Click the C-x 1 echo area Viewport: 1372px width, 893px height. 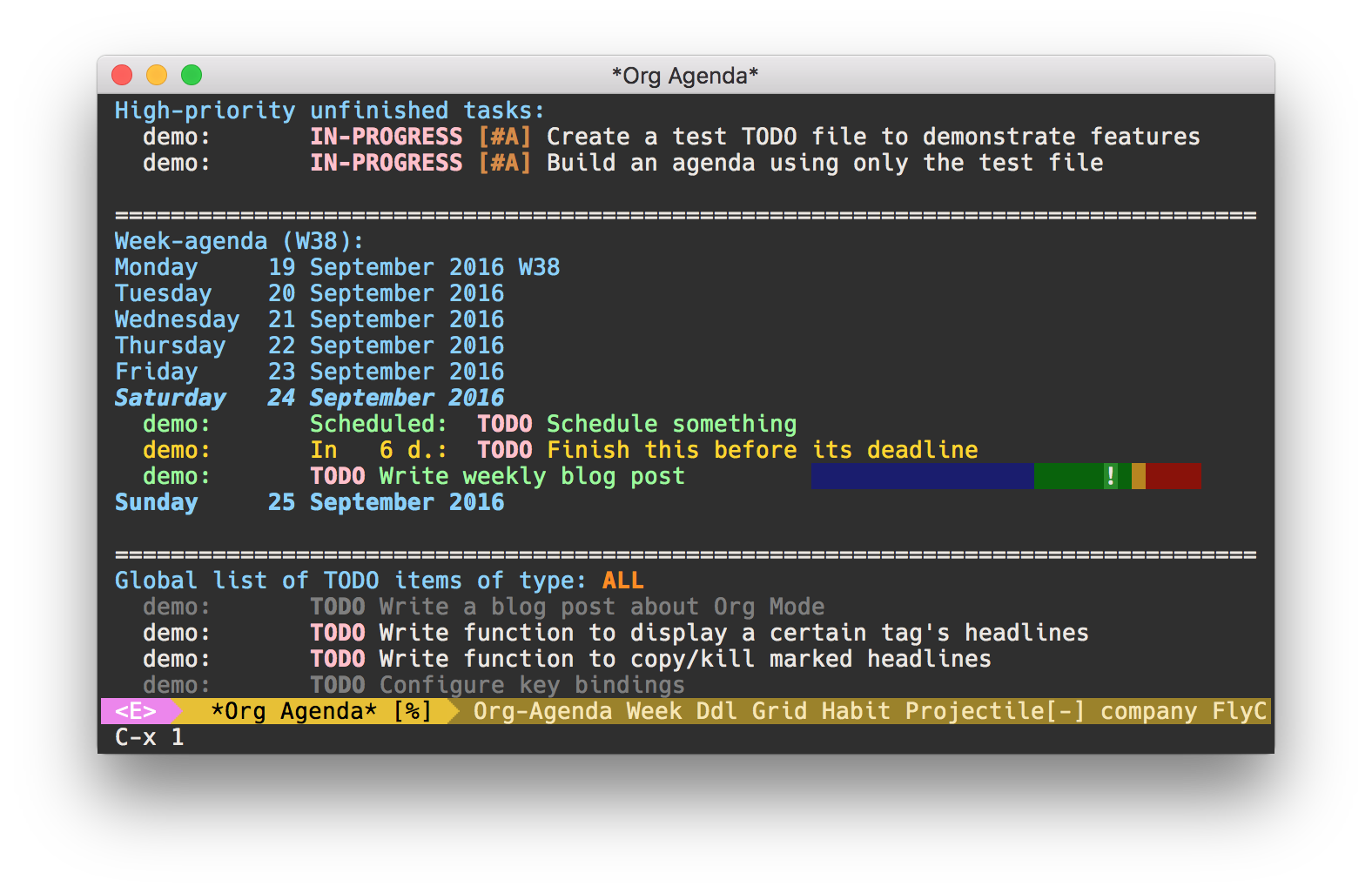click(x=150, y=737)
